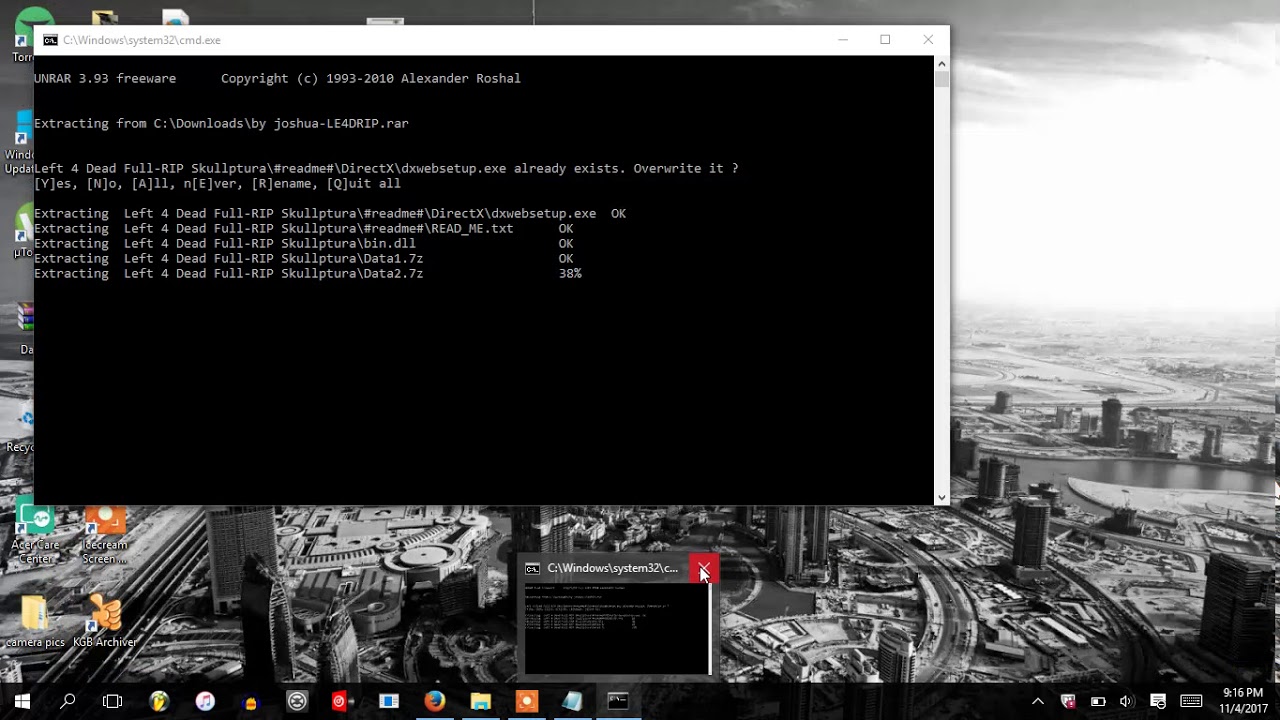Click the 'already exists. Overwrite it ?' line

click(x=386, y=168)
